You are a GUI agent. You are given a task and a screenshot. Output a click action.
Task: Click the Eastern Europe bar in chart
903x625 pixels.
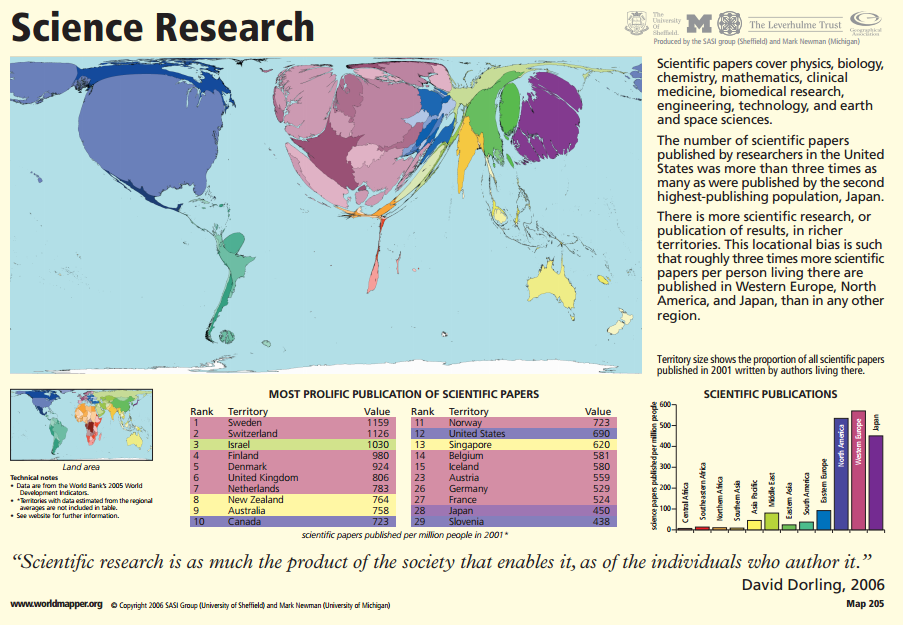point(824,520)
